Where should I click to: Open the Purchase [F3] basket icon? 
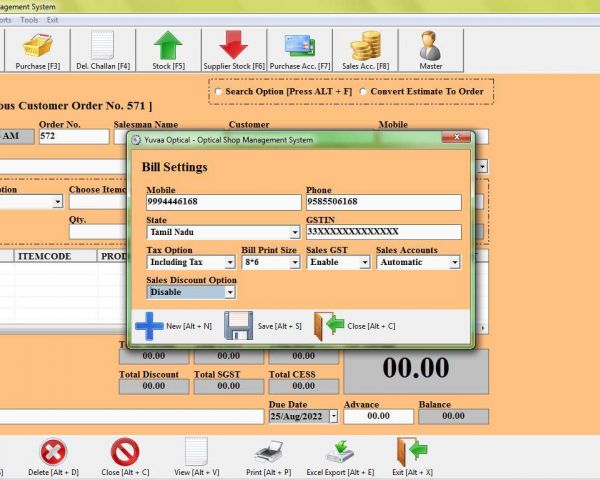(x=38, y=46)
